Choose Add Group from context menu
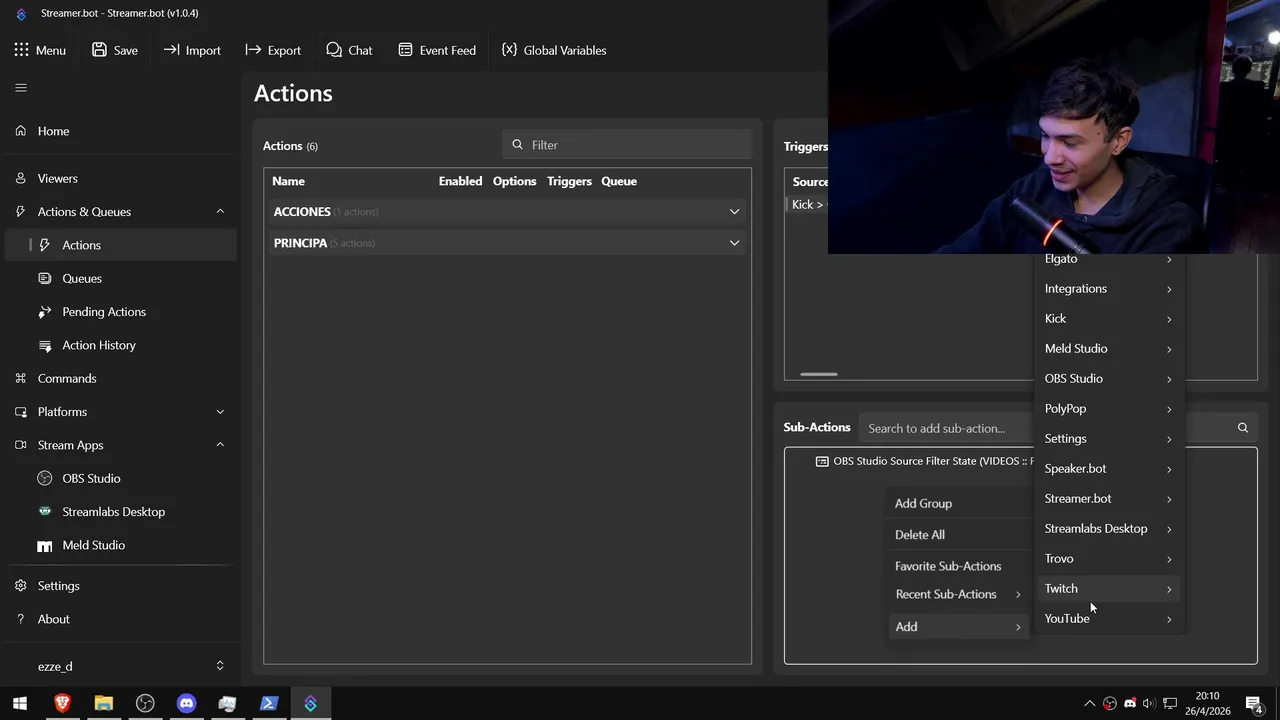The image size is (1280, 720). point(958,503)
